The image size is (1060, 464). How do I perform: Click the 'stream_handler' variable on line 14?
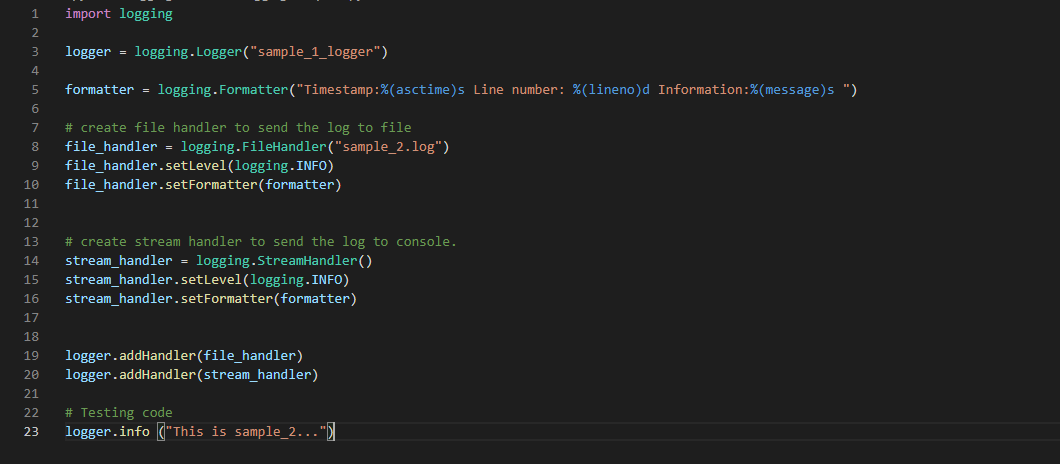coord(119,260)
